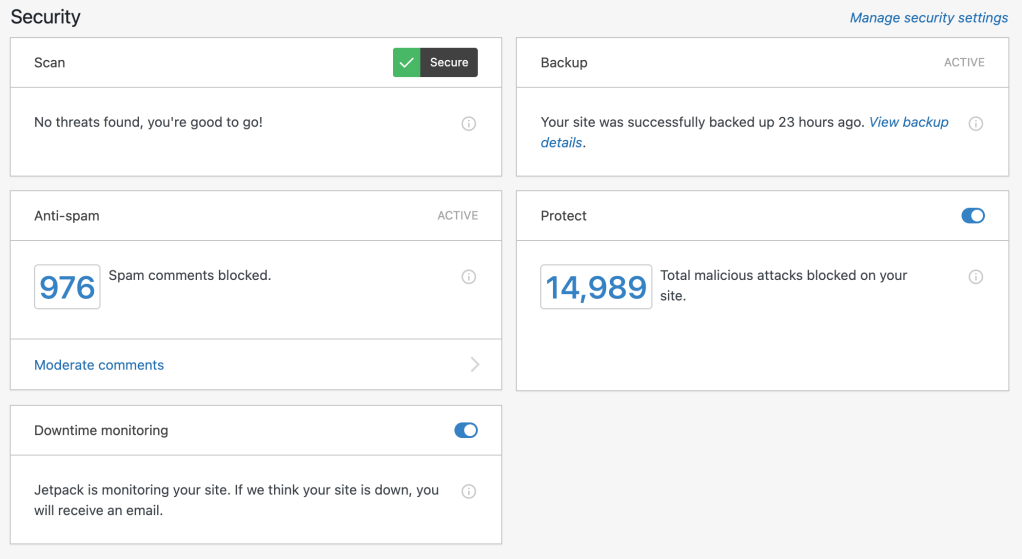Open Manage security settings link
The width and height of the screenshot is (1022, 559).
928,18
